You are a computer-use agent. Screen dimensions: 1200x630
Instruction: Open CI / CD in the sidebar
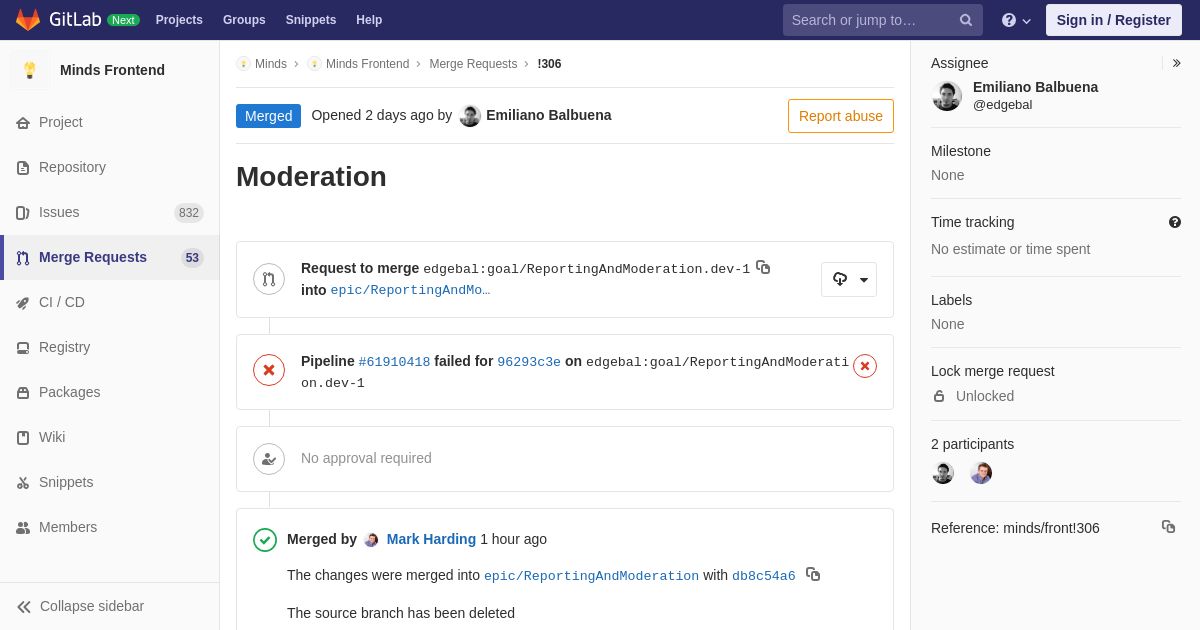tap(110, 302)
